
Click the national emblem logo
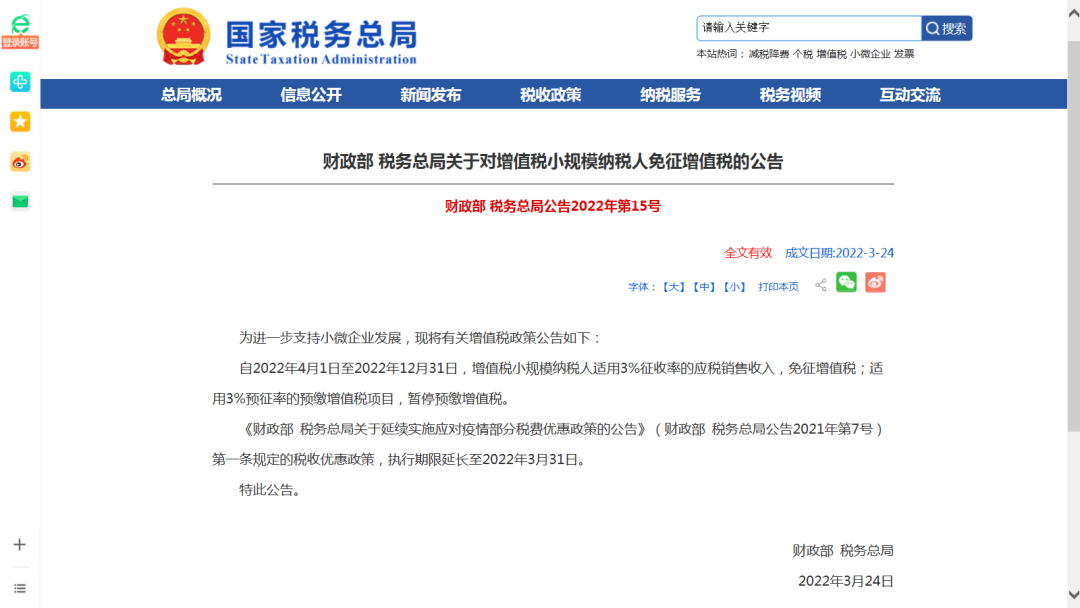coord(183,36)
